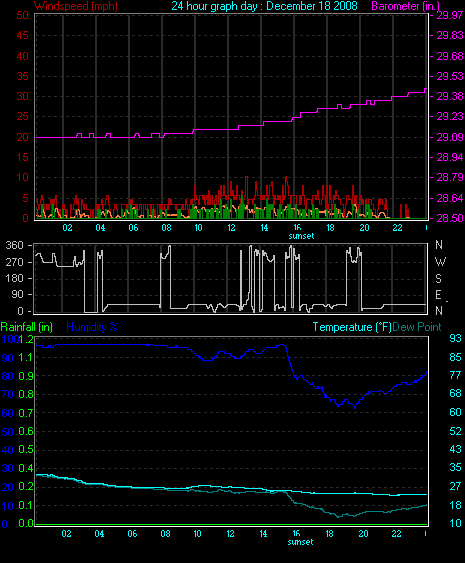Click the 29.97 barometer scale value
The image size is (465, 563).
tap(450, 15)
